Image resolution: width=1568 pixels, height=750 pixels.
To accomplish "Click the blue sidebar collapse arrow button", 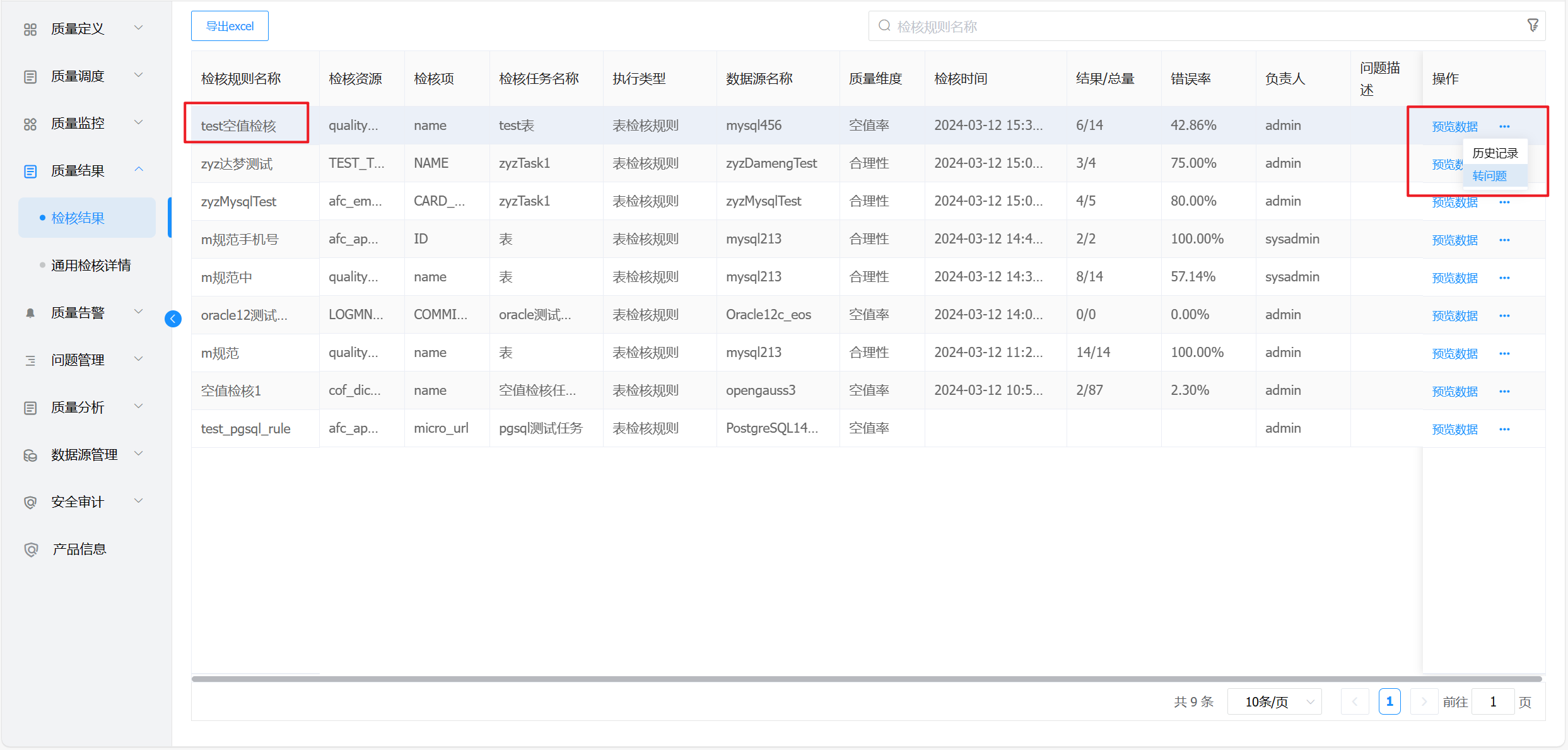I will (173, 319).
